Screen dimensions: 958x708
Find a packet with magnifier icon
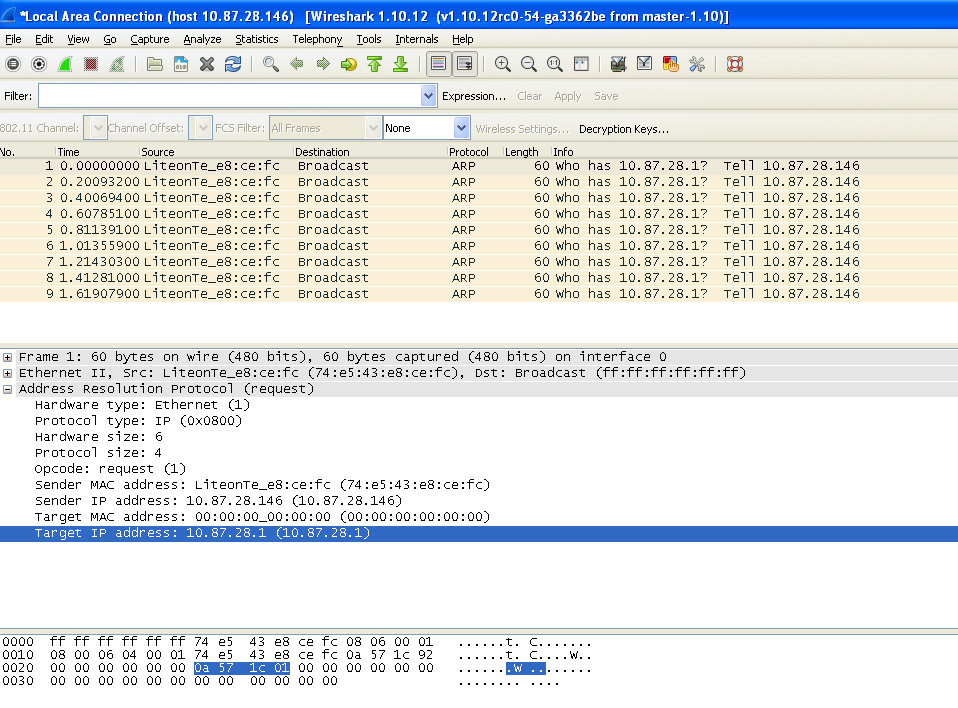pyautogui.click(x=271, y=64)
